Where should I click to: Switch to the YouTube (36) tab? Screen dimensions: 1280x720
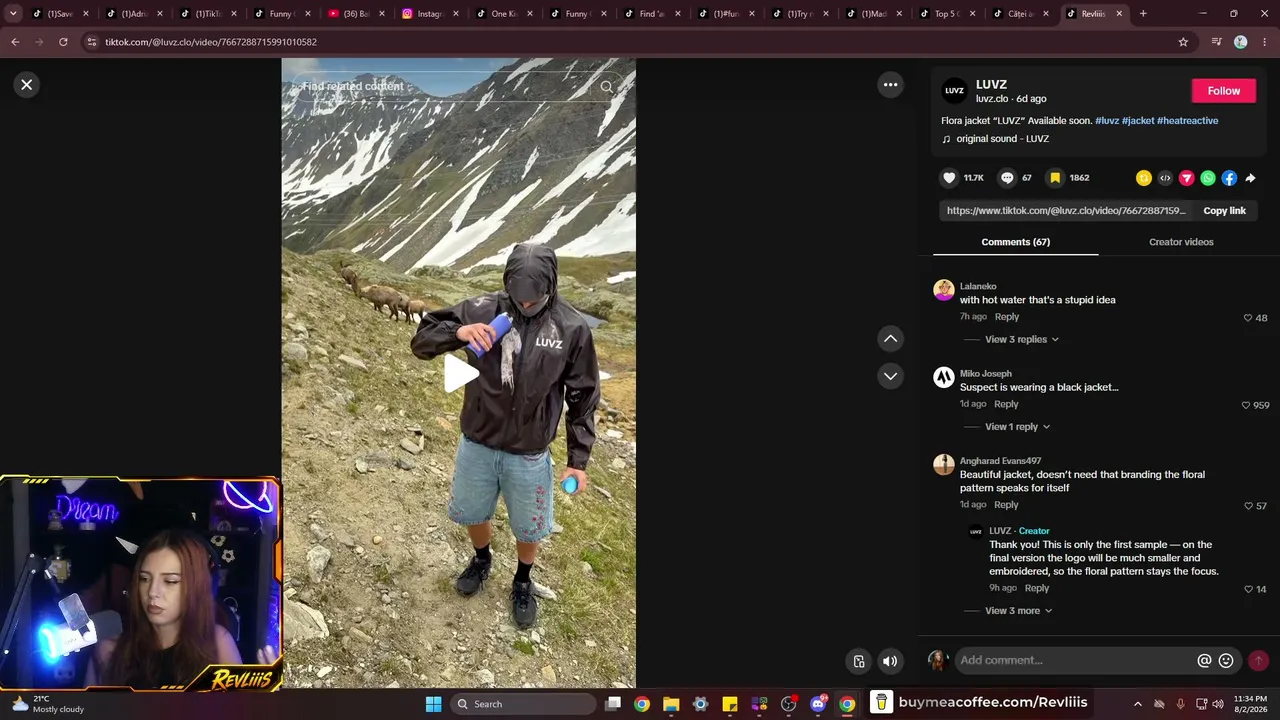tap(356, 14)
